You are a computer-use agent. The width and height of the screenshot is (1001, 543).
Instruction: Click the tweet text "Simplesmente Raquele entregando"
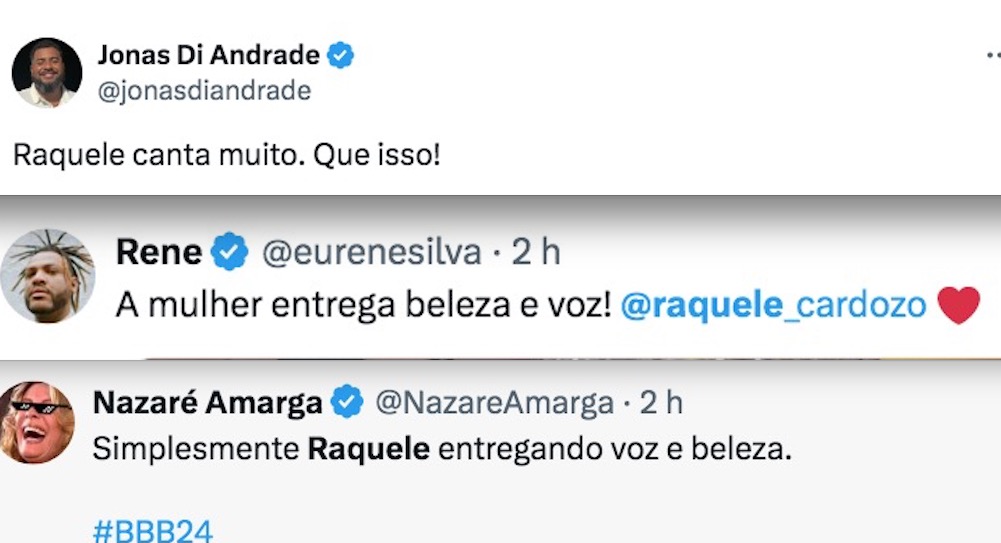tap(440, 450)
